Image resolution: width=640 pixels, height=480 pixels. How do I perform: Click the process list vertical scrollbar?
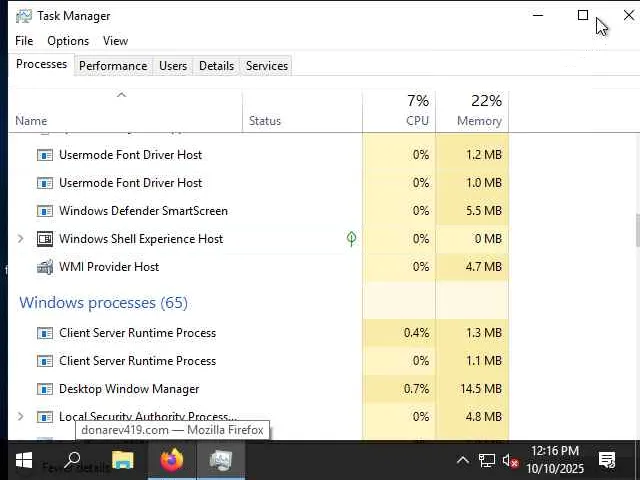[636, 230]
